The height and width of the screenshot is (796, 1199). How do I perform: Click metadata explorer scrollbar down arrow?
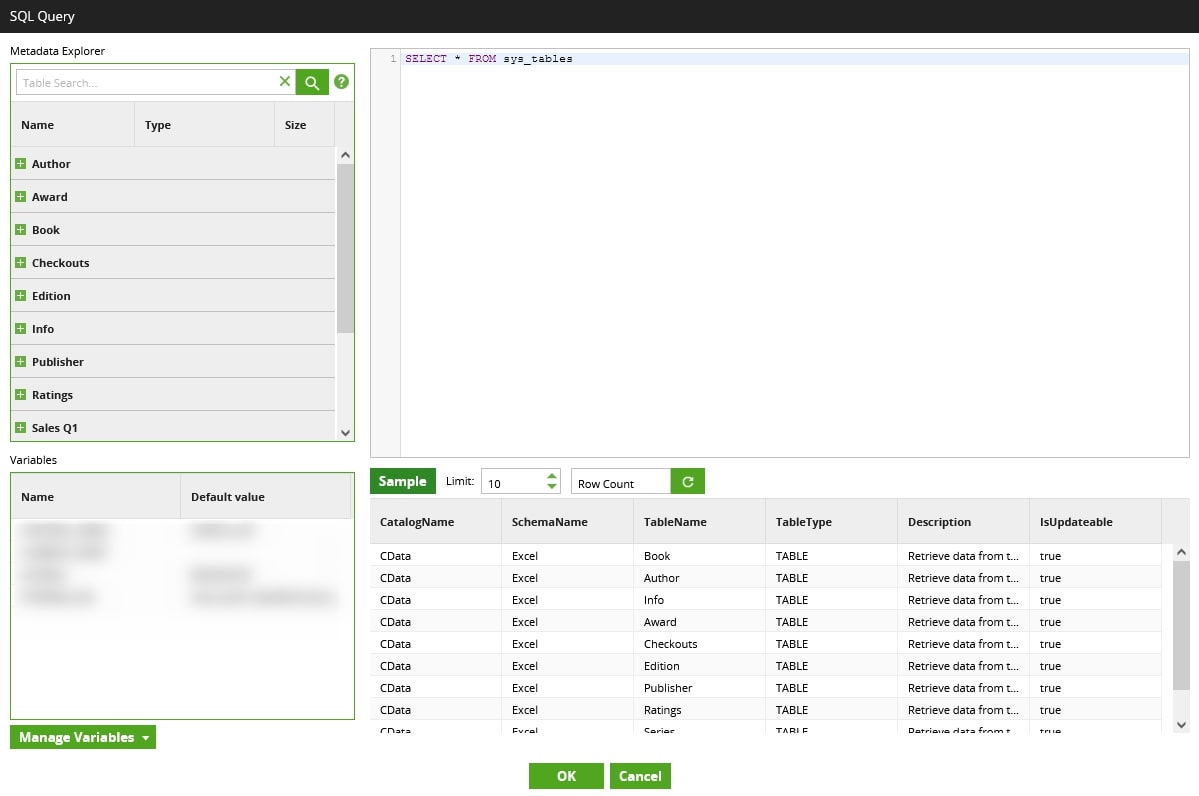pyautogui.click(x=345, y=433)
